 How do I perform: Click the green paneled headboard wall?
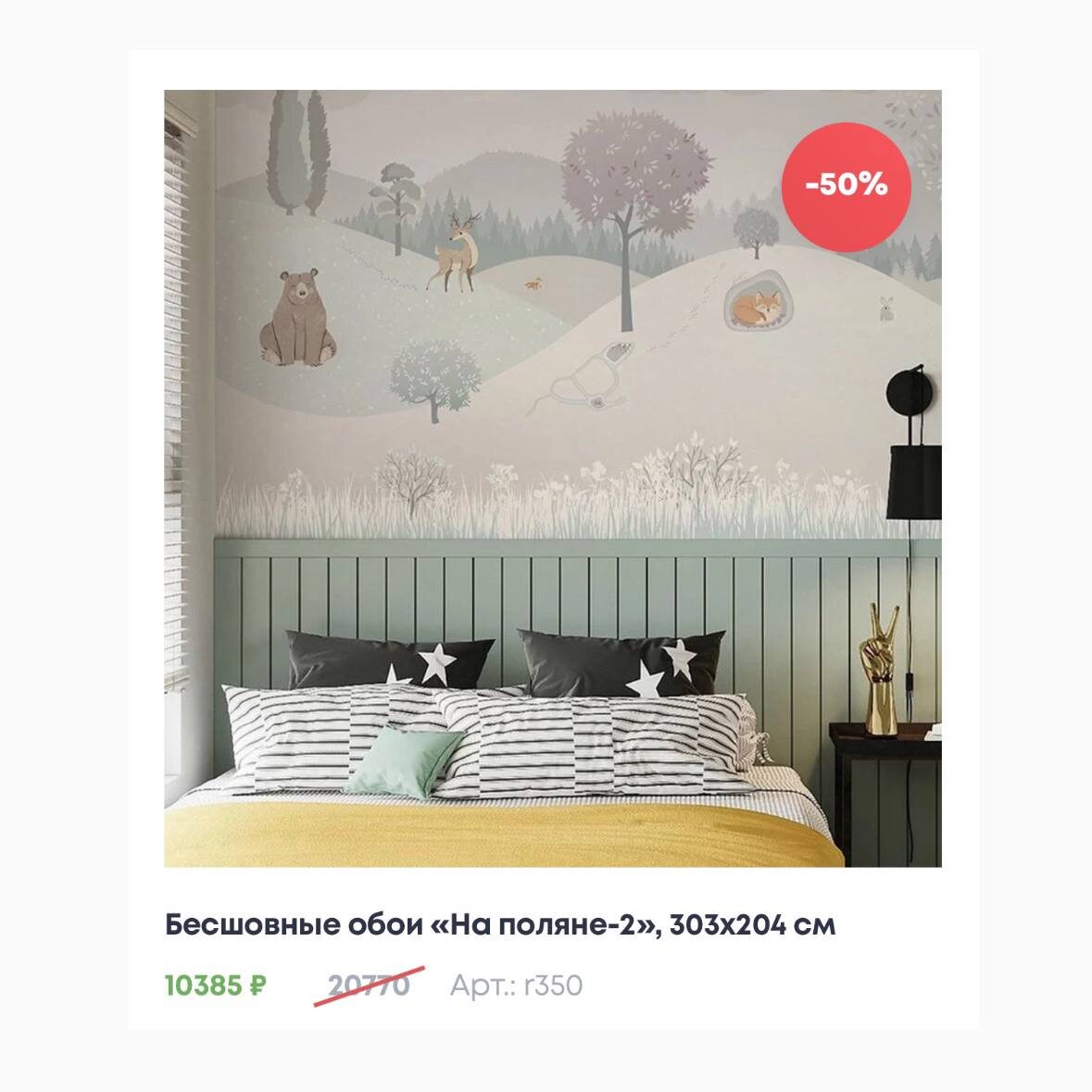(577, 592)
